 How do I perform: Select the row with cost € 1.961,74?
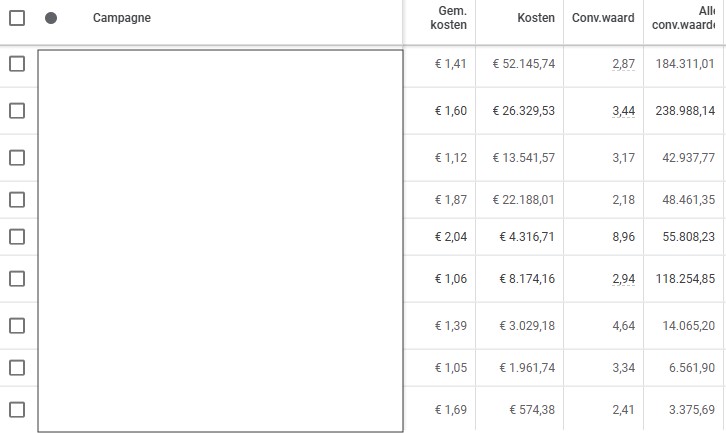[17, 367]
